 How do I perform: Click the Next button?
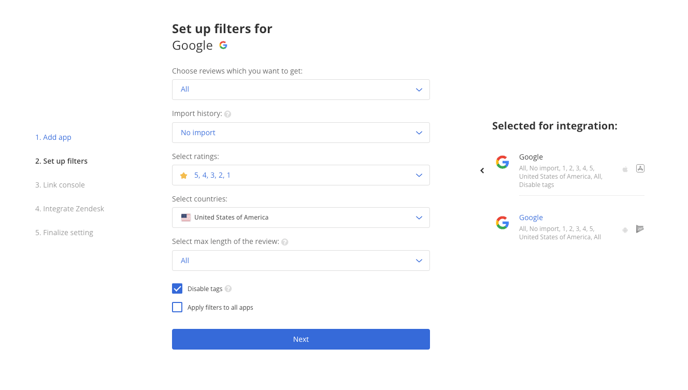pyautogui.click(x=301, y=339)
